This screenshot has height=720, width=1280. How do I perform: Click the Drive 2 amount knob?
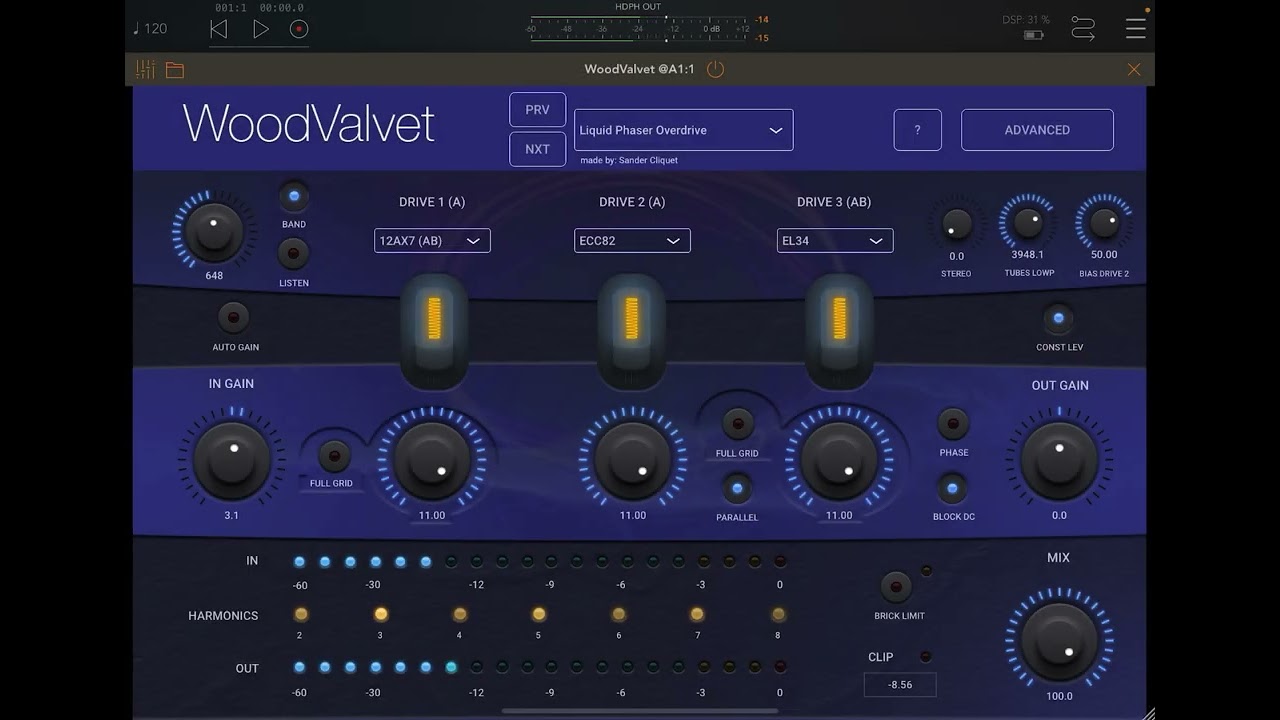(632, 460)
